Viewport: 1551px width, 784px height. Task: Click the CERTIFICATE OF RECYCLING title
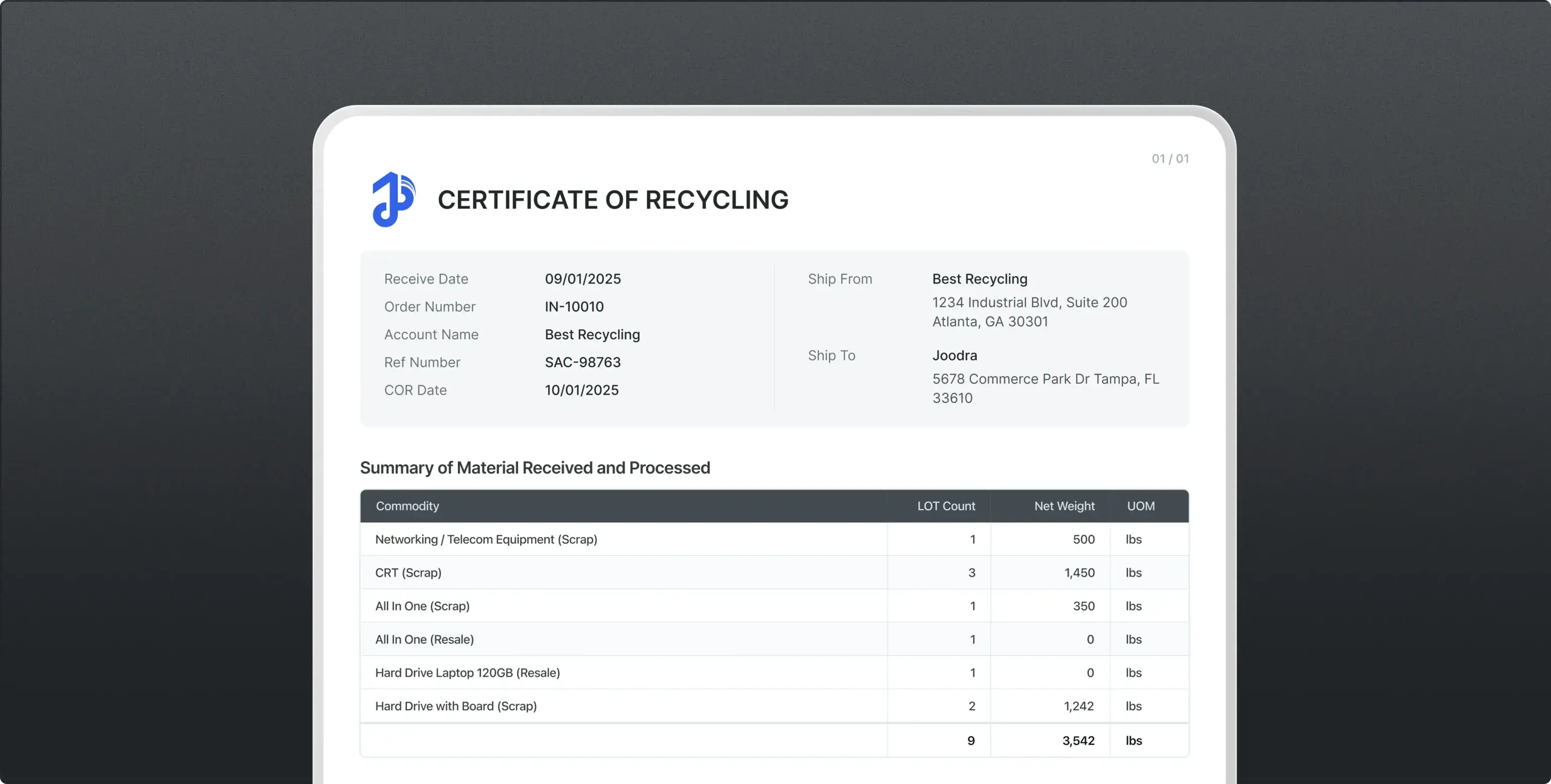[x=612, y=200]
